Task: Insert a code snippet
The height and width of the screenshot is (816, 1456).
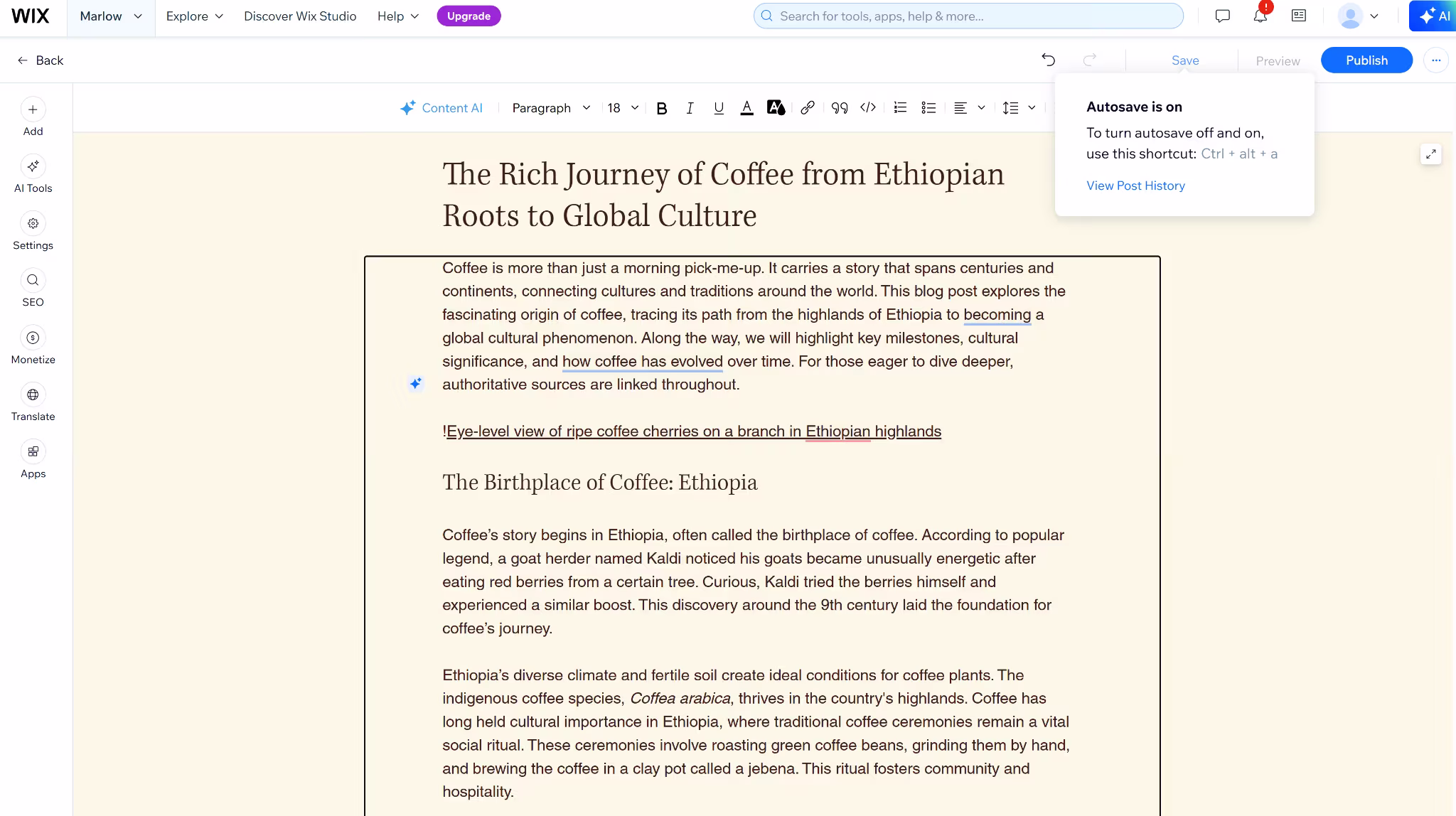Action: tap(868, 108)
